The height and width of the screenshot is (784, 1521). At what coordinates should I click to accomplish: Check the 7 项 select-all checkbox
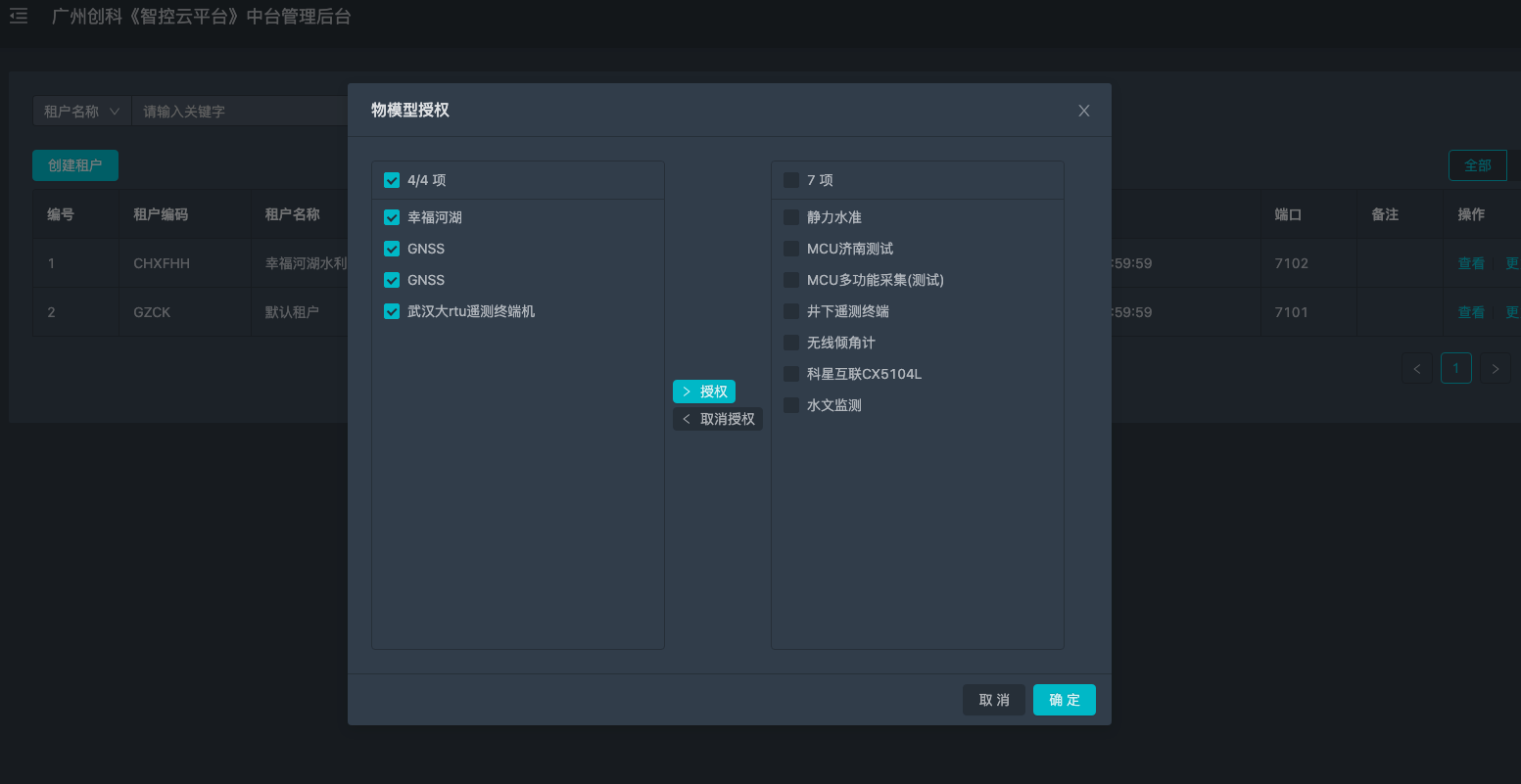tap(791, 179)
